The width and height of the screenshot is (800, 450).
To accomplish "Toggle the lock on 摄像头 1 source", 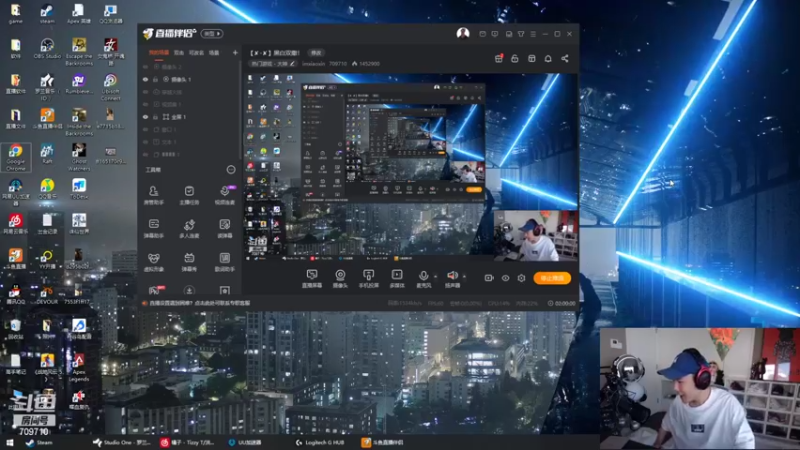I will 155,80.
